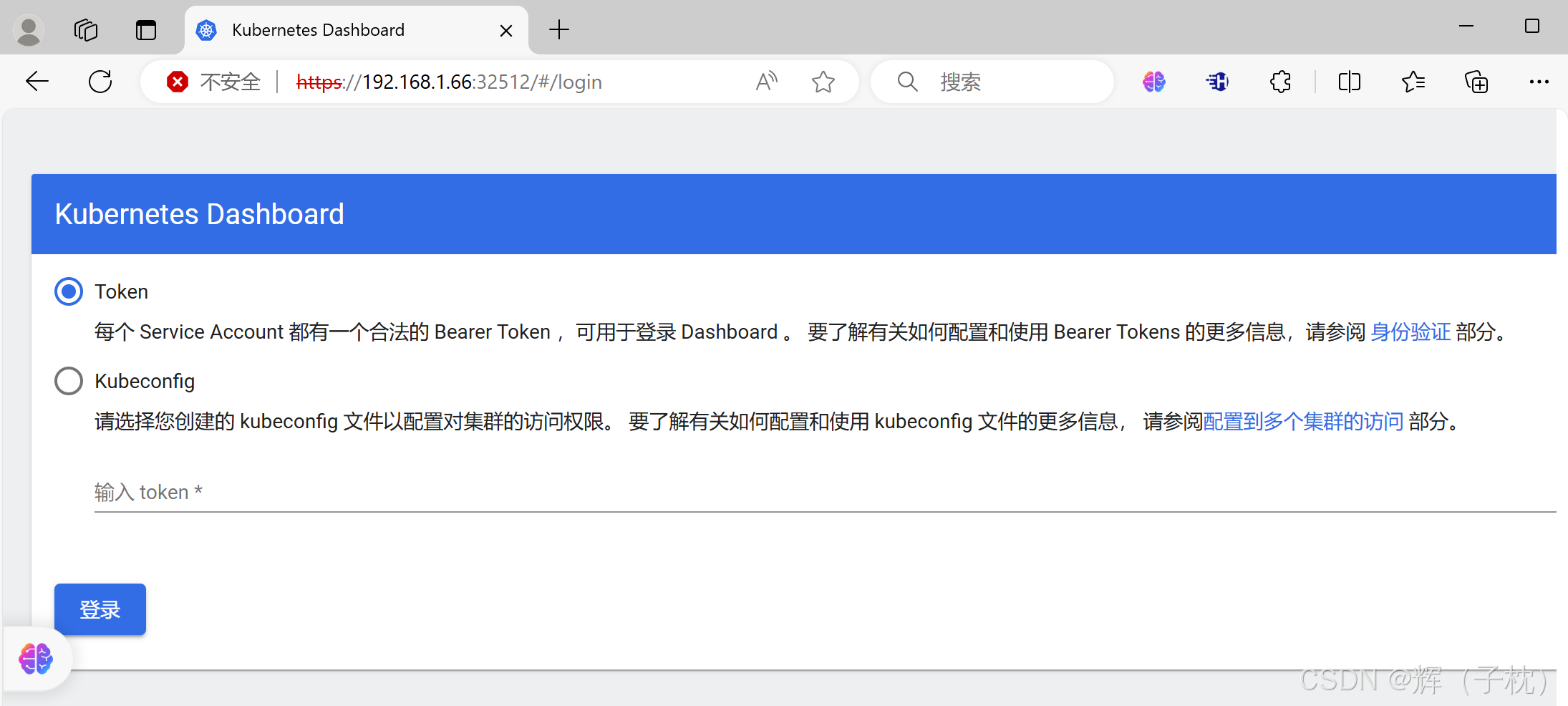The height and width of the screenshot is (706, 1568).
Task: Open the browser profile avatar
Action: [x=29, y=30]
